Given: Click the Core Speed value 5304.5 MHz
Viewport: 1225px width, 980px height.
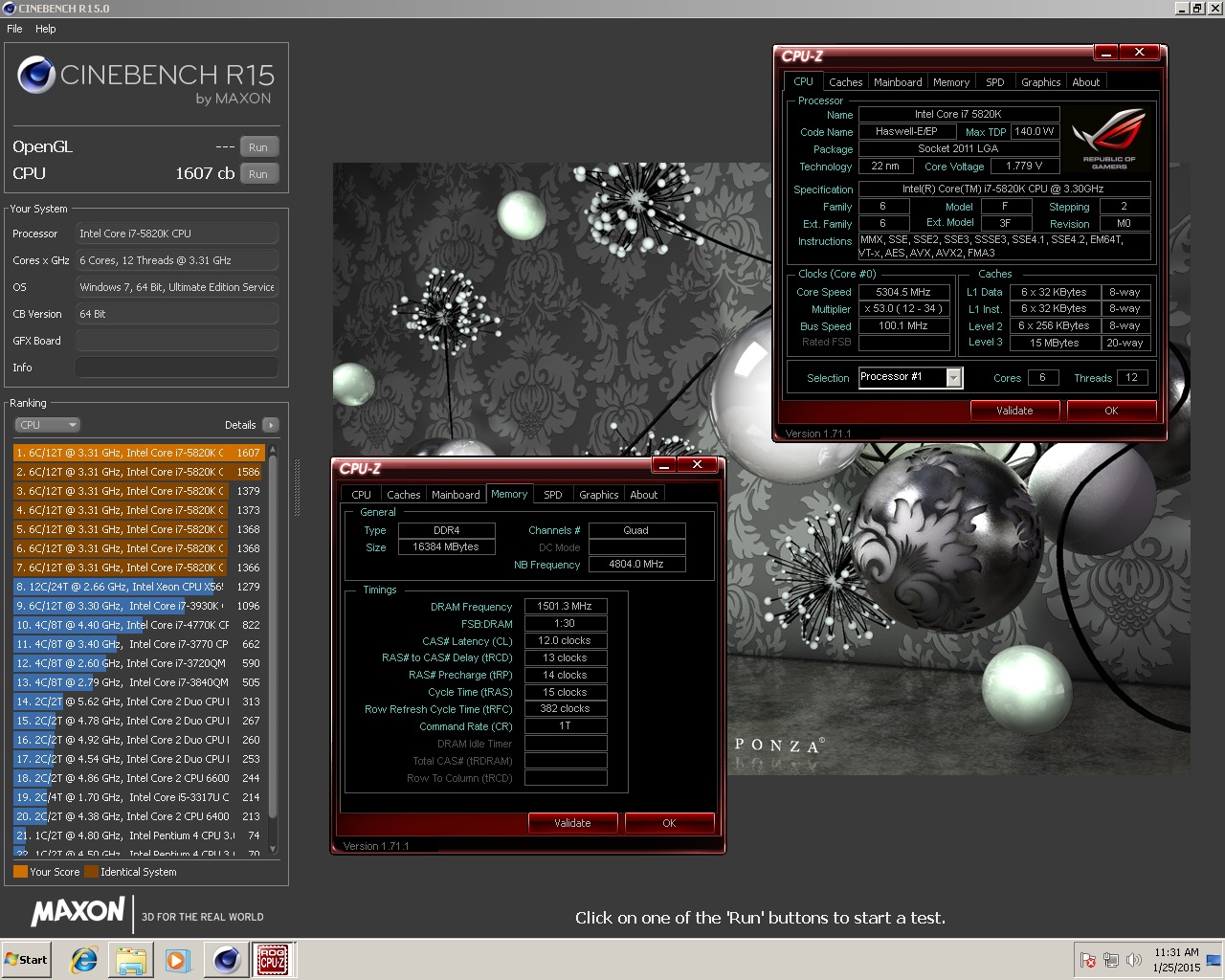Looking at the screenshot, I should [903, 292].
